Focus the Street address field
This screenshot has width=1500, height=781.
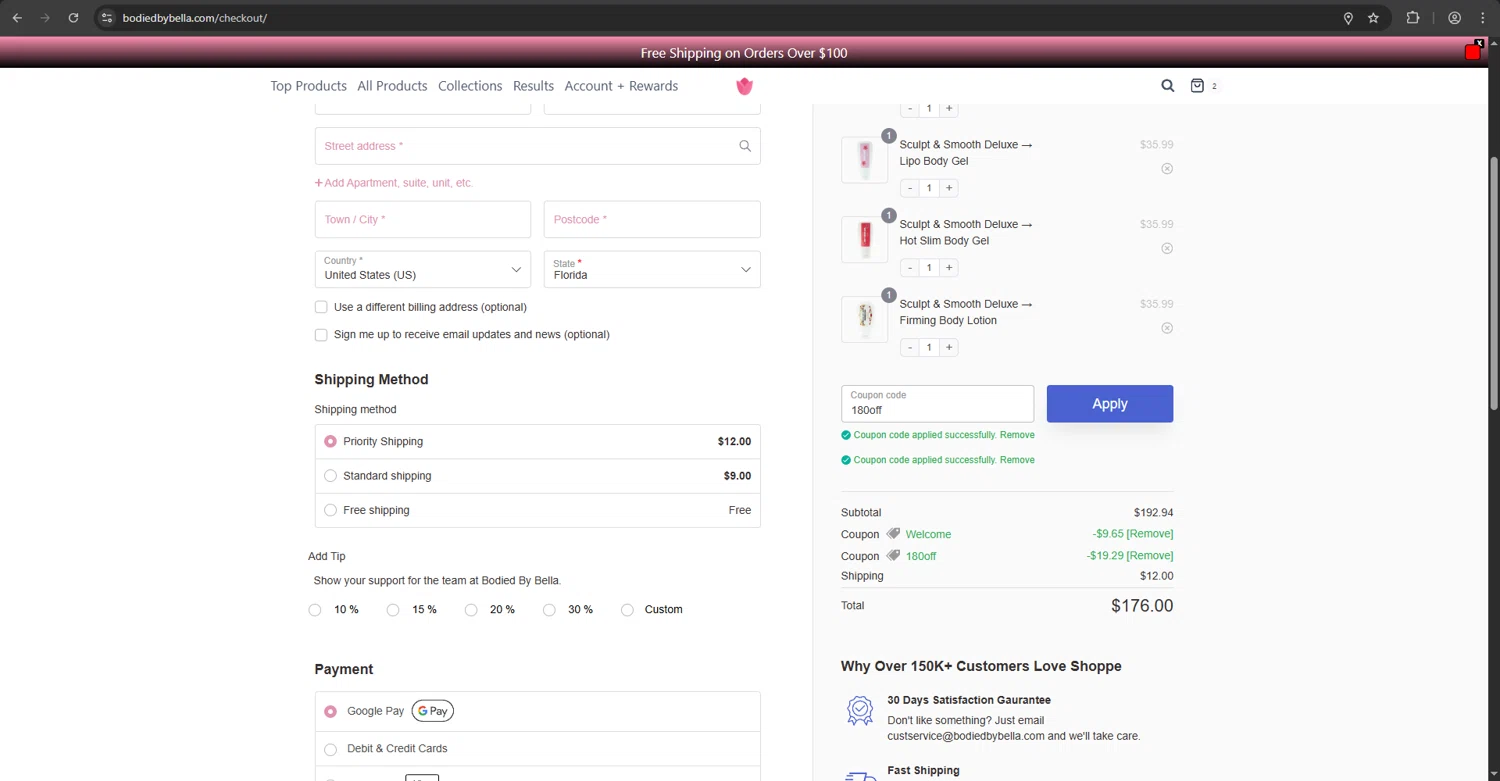pyautogui.click(x=537, y=146)
